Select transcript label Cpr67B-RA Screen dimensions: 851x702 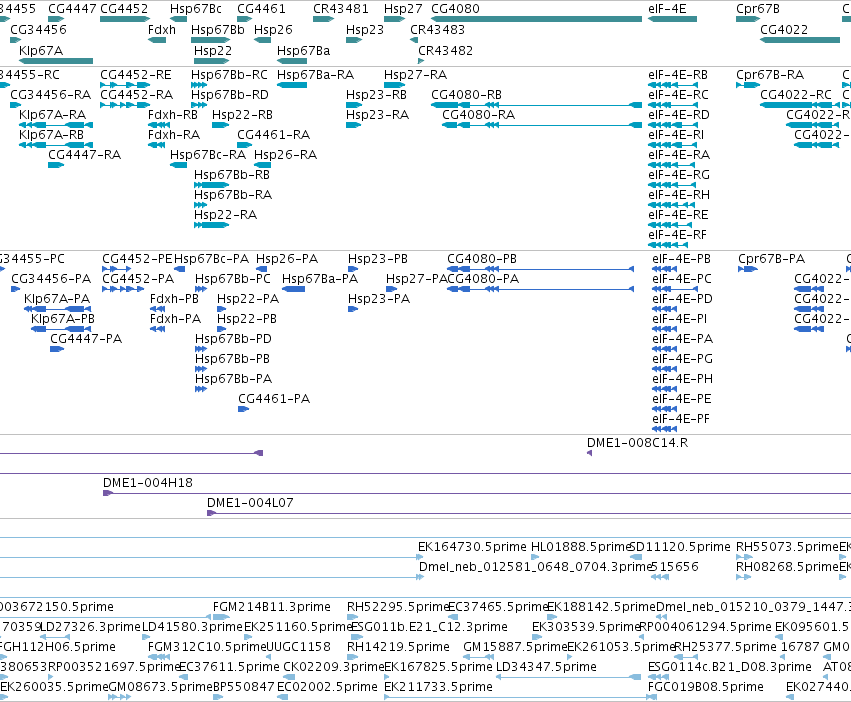point(770,74)
